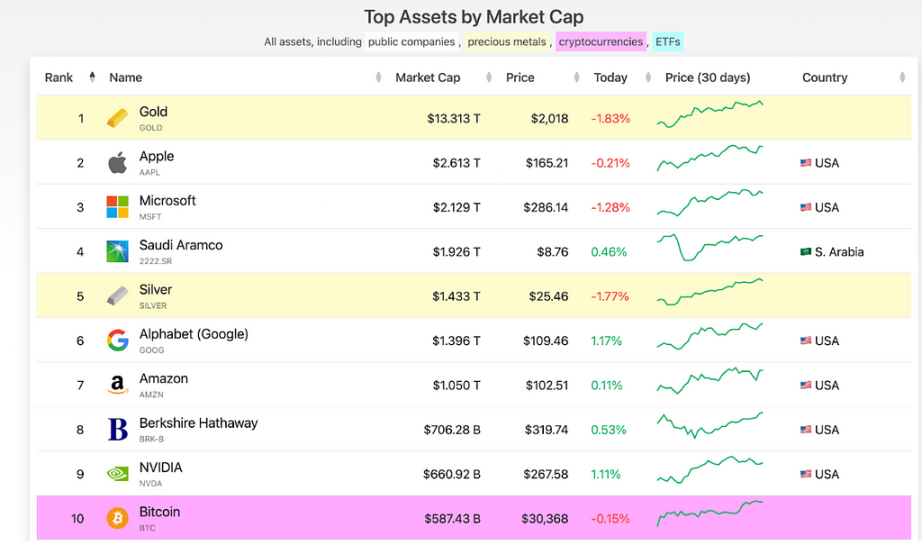Filter by cryptocurrencies tag
This screenshot has width=922, height=545.
[x=600, y=42]
